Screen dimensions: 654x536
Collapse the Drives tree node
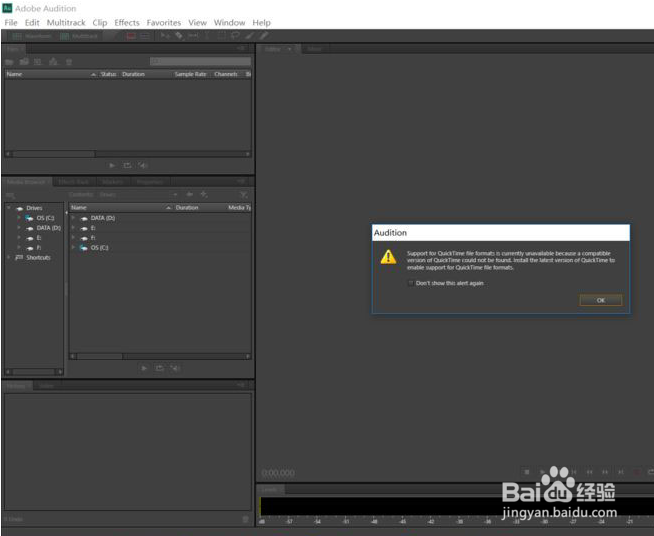click(9, 208)
